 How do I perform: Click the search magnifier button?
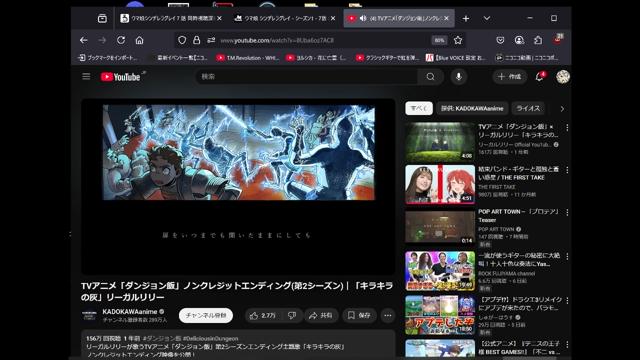pos(430,77)
